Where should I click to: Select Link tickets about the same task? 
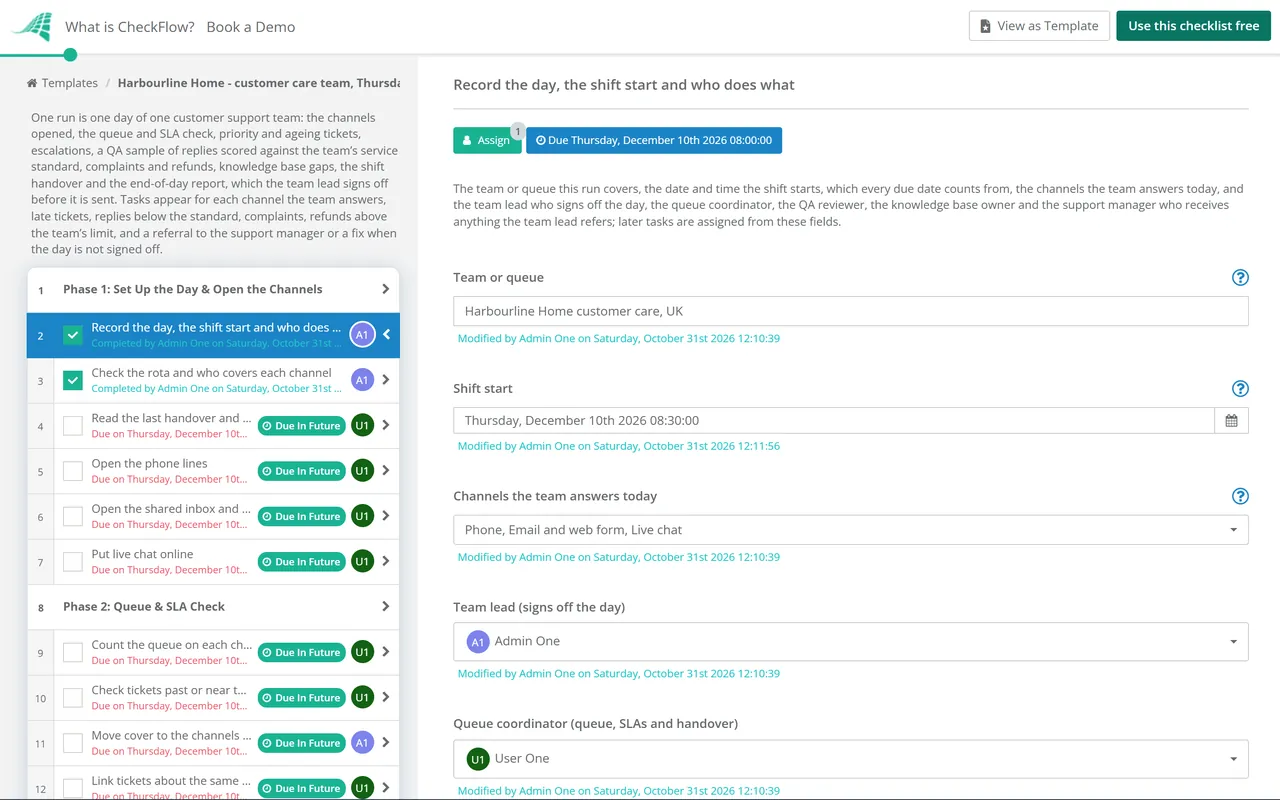[213, 788]
